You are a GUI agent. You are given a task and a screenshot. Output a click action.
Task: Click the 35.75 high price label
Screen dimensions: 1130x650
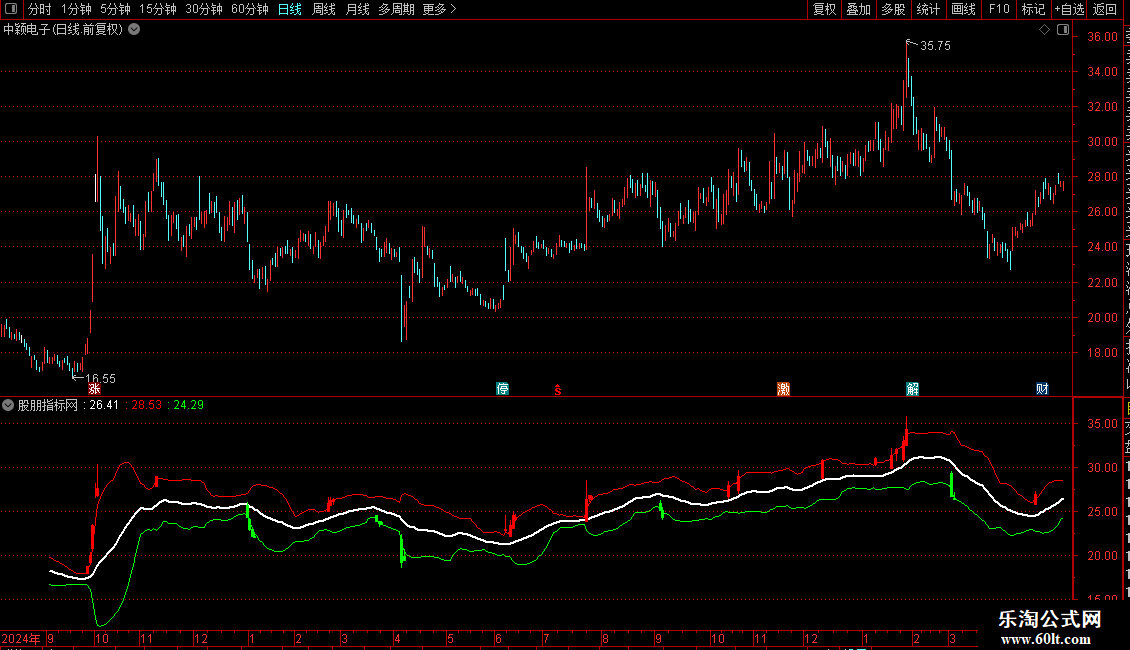pyautogui.click(x=935, y=46)
